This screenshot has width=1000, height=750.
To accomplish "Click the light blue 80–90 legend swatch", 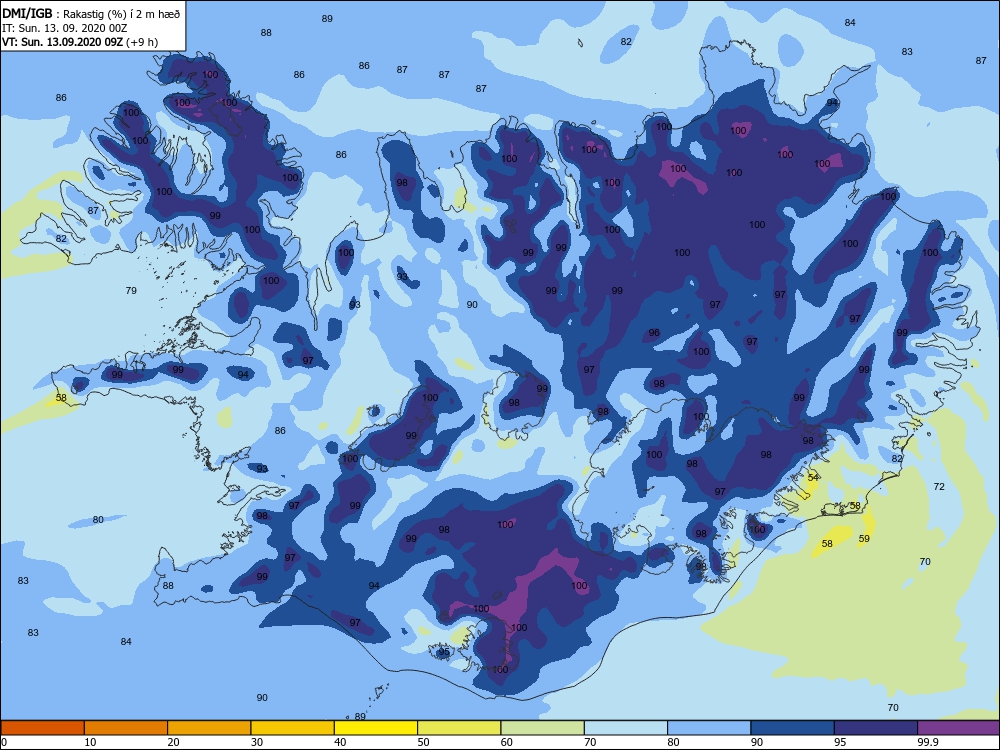I will 709,728.
